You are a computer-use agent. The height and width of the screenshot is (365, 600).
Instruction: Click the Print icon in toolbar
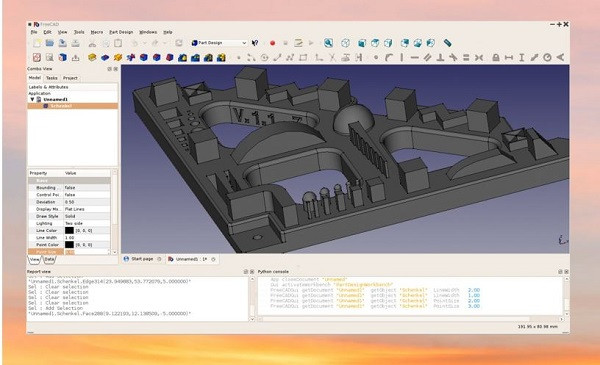point(75,43)
